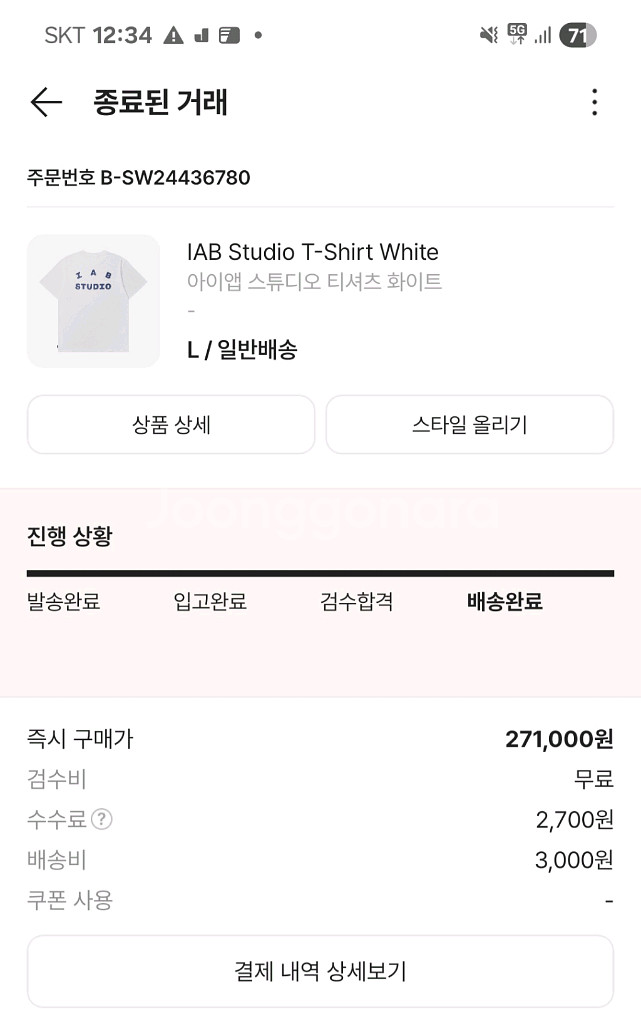Open the three-dot overflow menu
Screen dimensions: 641x1024
[x=594, y=101]
